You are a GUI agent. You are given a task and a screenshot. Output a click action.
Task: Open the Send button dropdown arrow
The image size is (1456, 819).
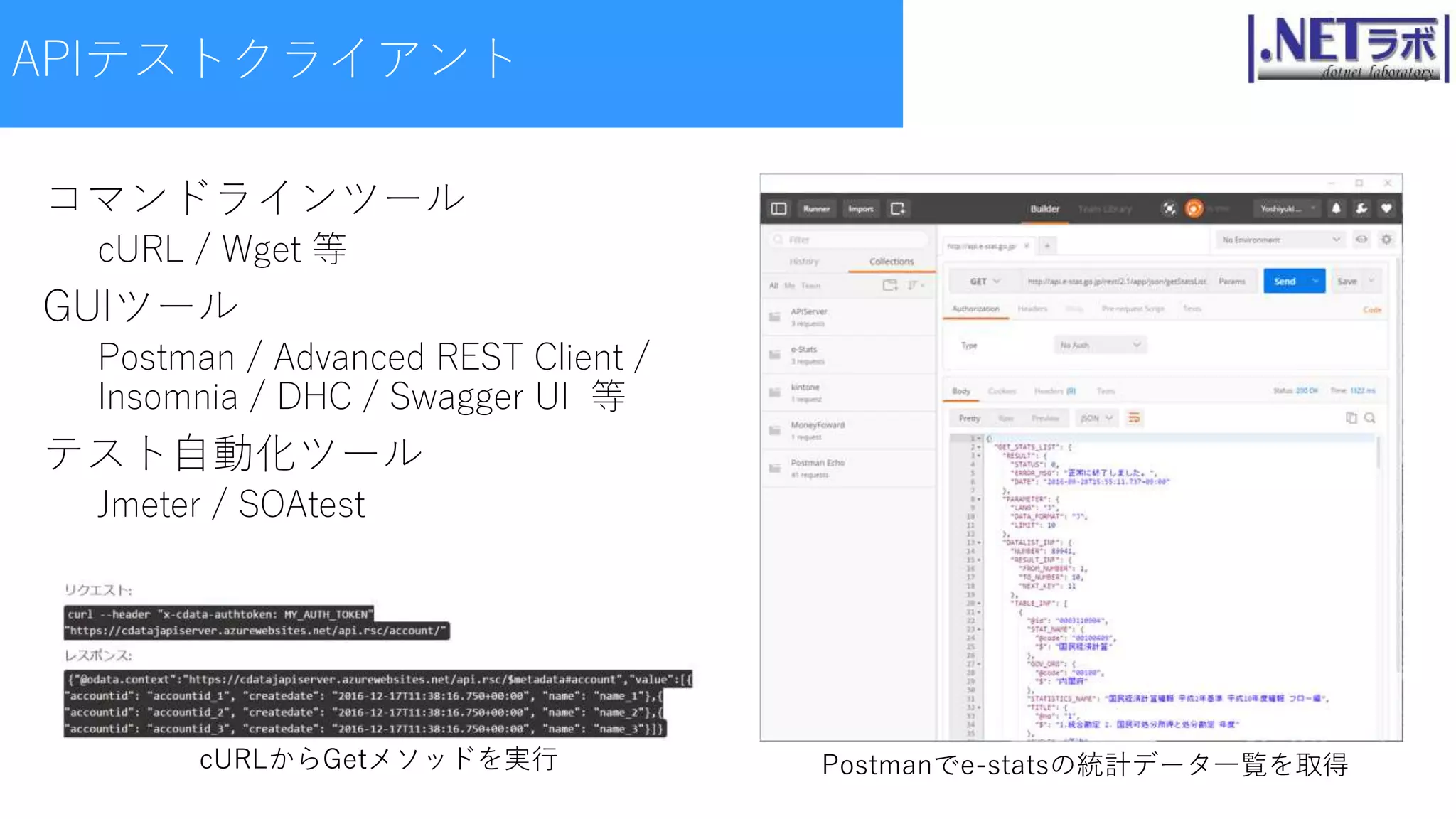click(1316, 282)
